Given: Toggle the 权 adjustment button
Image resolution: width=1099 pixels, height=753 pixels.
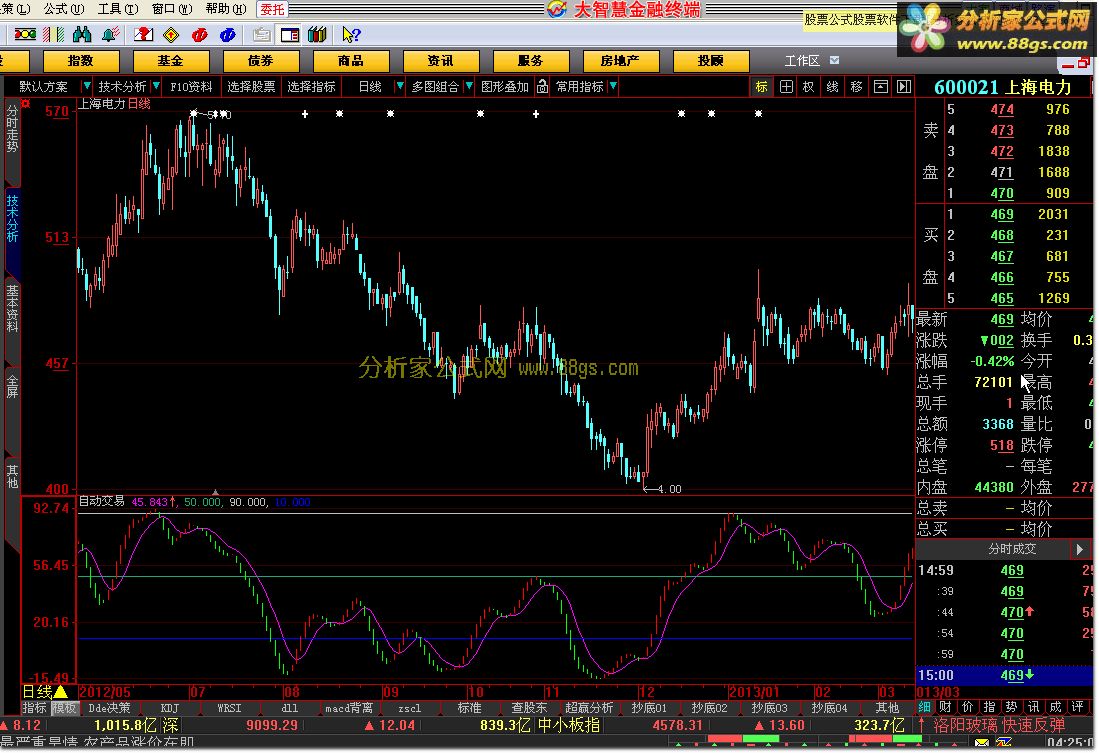Looking at the screenshot, I should (809, 86).
